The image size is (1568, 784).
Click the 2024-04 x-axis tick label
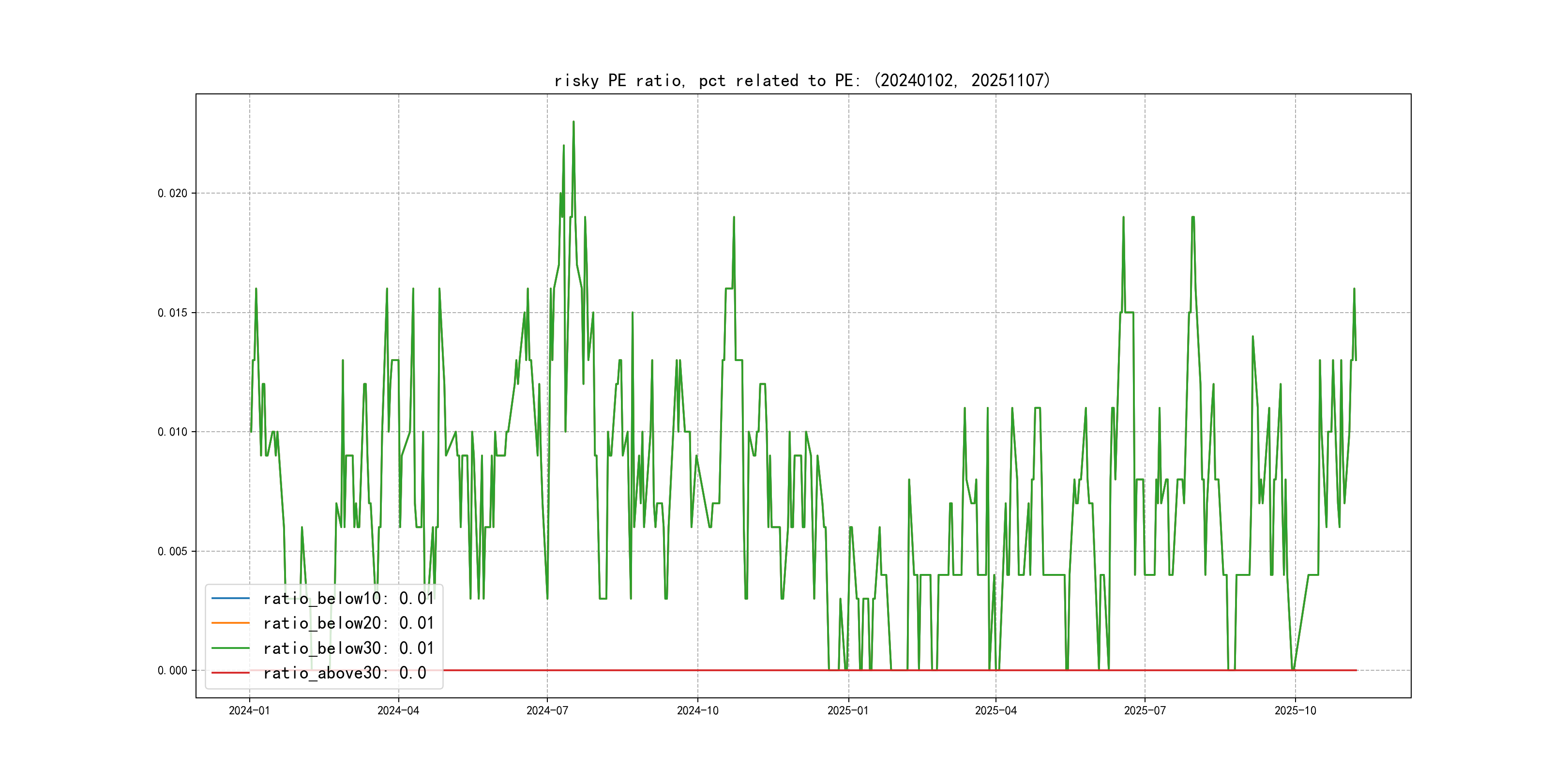pos(398,710)
